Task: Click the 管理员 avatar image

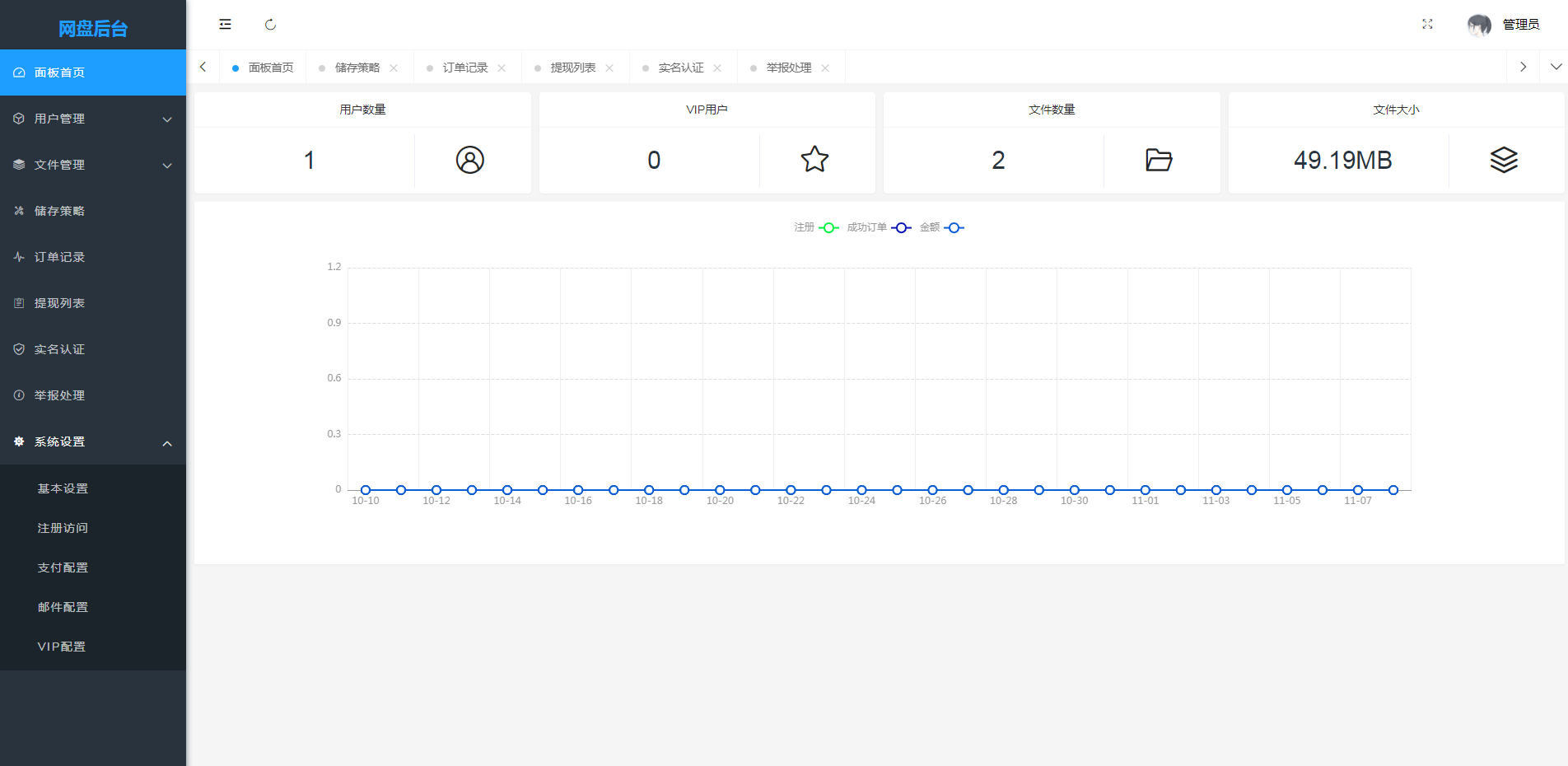Action: click(x=1479, y=25)
